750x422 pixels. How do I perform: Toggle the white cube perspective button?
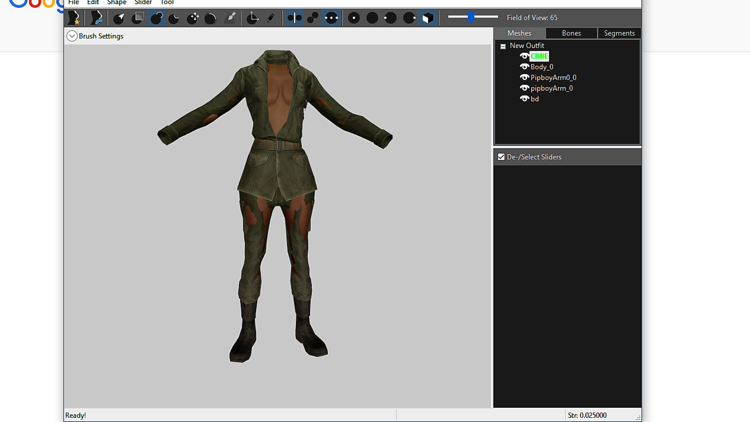[428, 18]
